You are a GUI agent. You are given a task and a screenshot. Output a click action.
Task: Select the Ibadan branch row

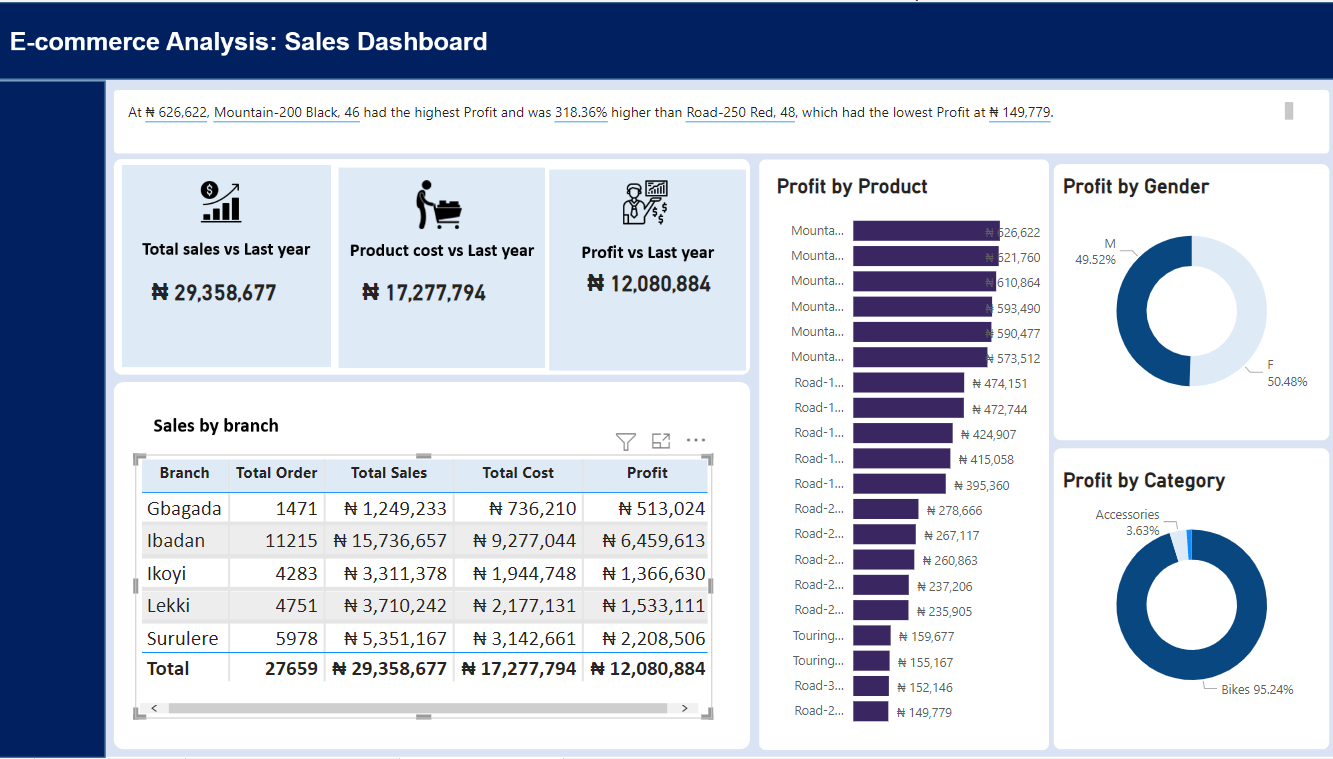(425, 540)
